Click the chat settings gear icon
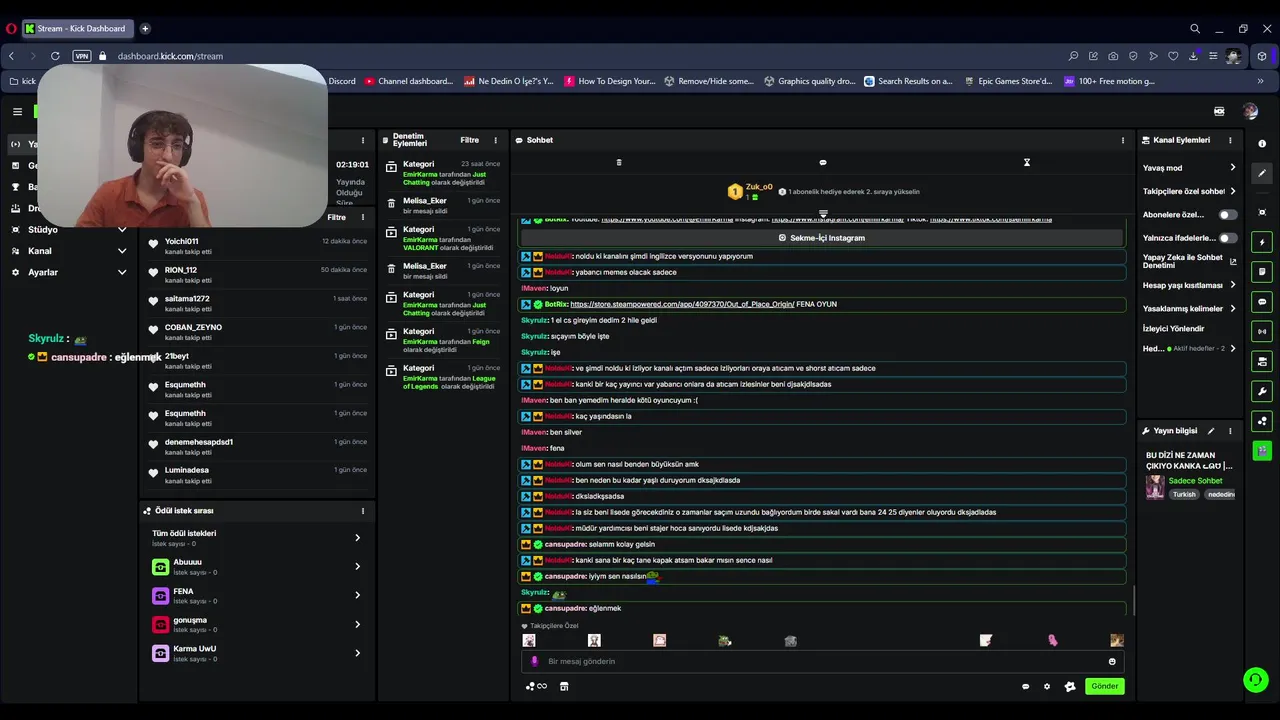This screenshot has height=720, width=1280. pyautogui.click(x=1047, y=686)
